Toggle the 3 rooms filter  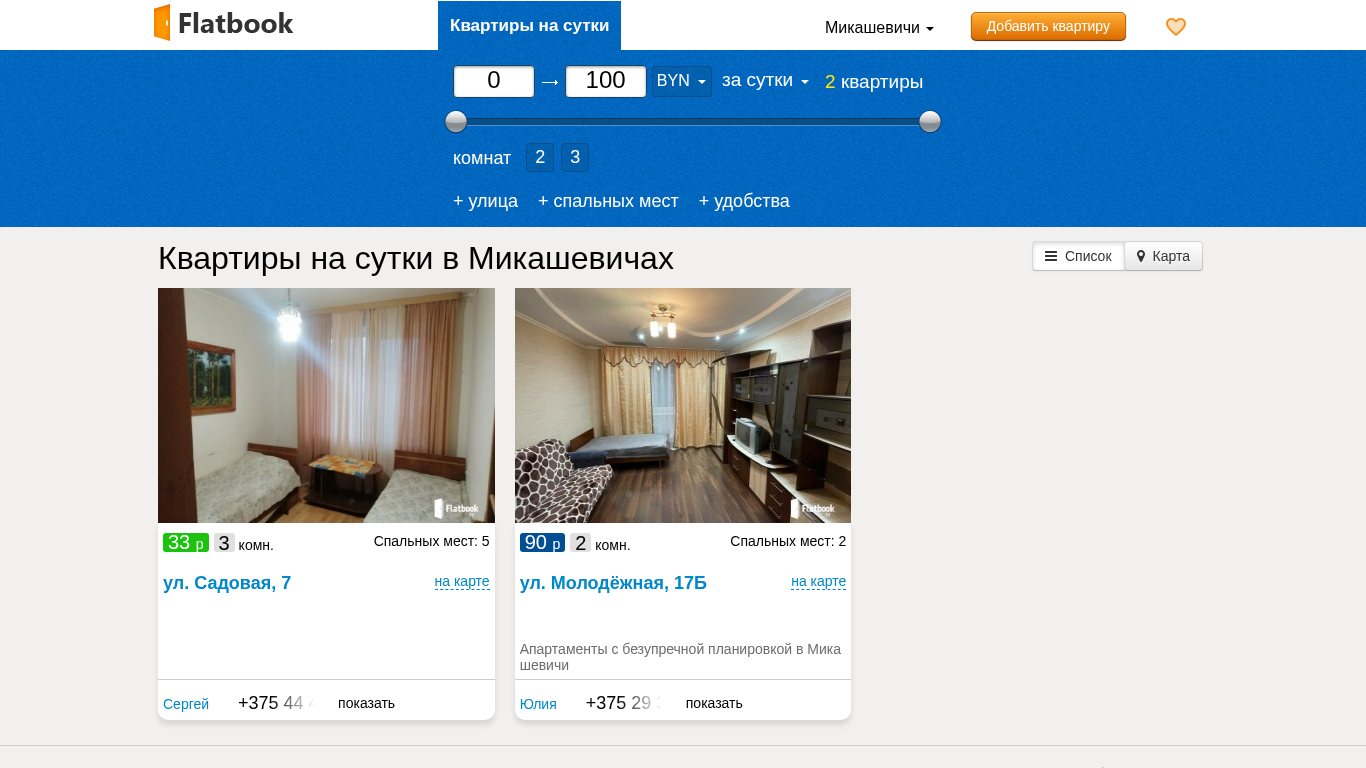575,157
